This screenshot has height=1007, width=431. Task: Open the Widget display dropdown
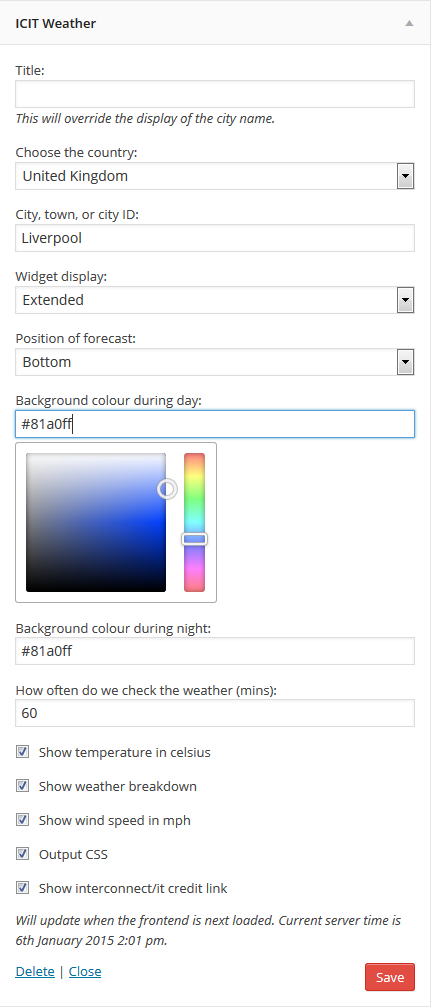click(x=215, y=300)
